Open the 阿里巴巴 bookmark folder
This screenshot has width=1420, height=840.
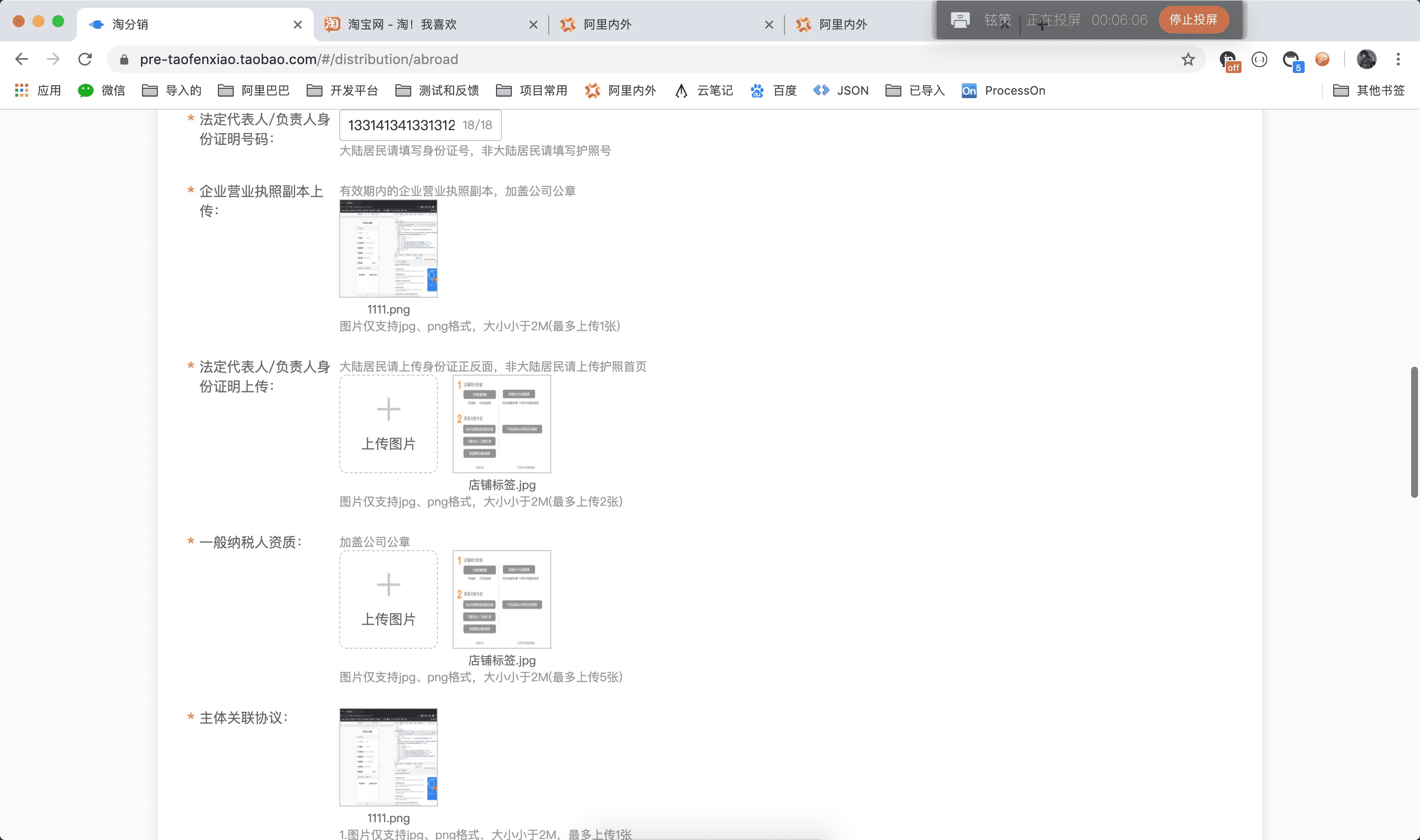[253, 91]
